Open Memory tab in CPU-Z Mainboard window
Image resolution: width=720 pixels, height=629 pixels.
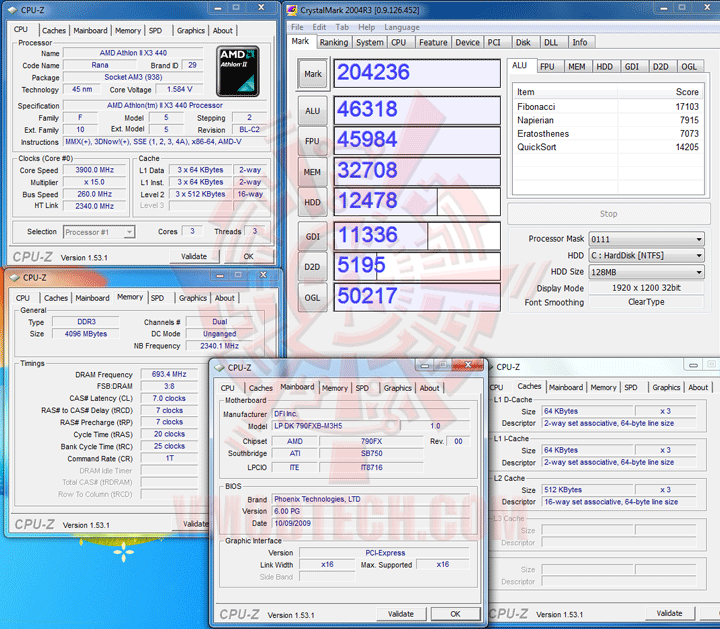[335, 388]
